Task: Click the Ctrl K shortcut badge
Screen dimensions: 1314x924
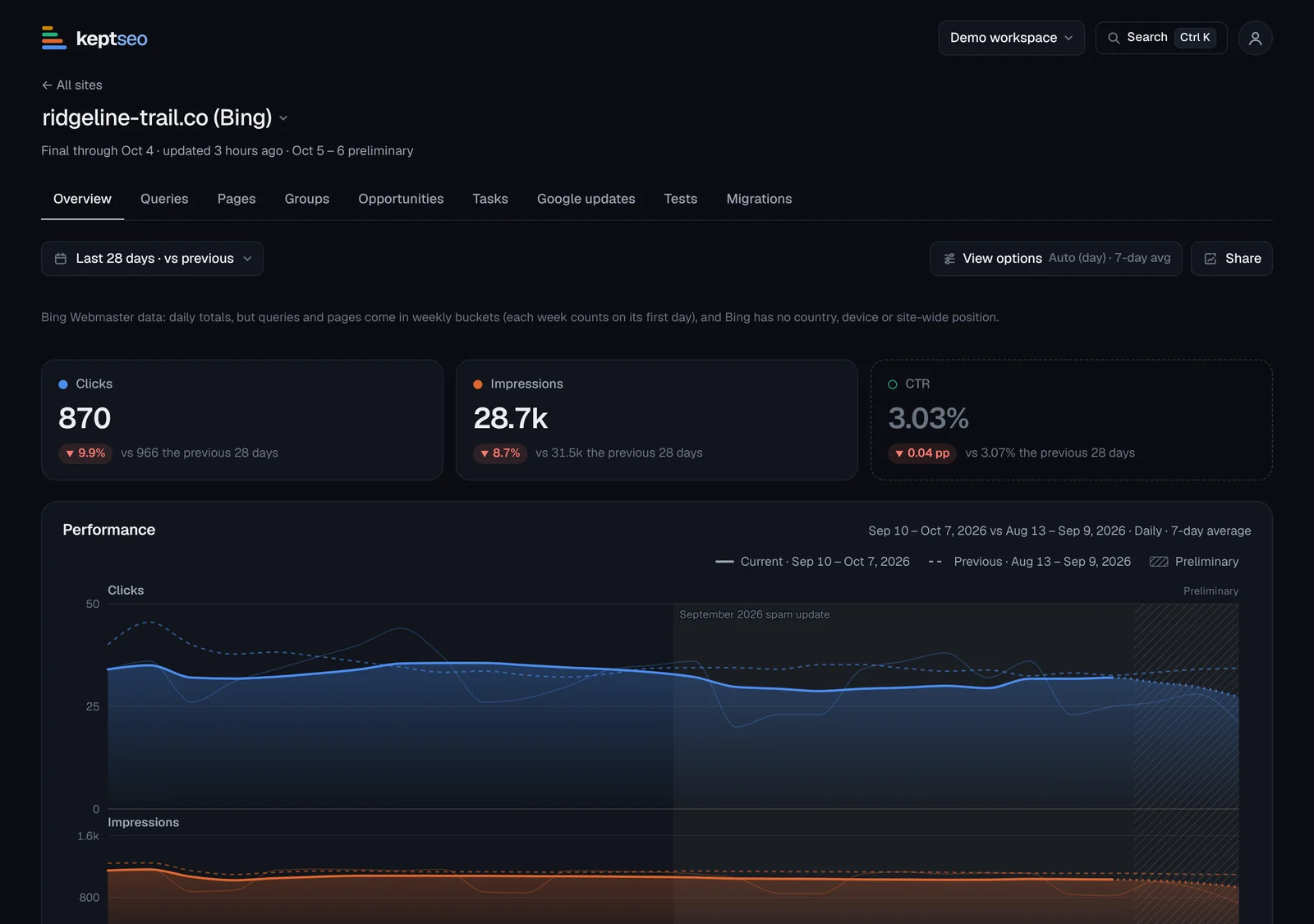Action: 1195,38
